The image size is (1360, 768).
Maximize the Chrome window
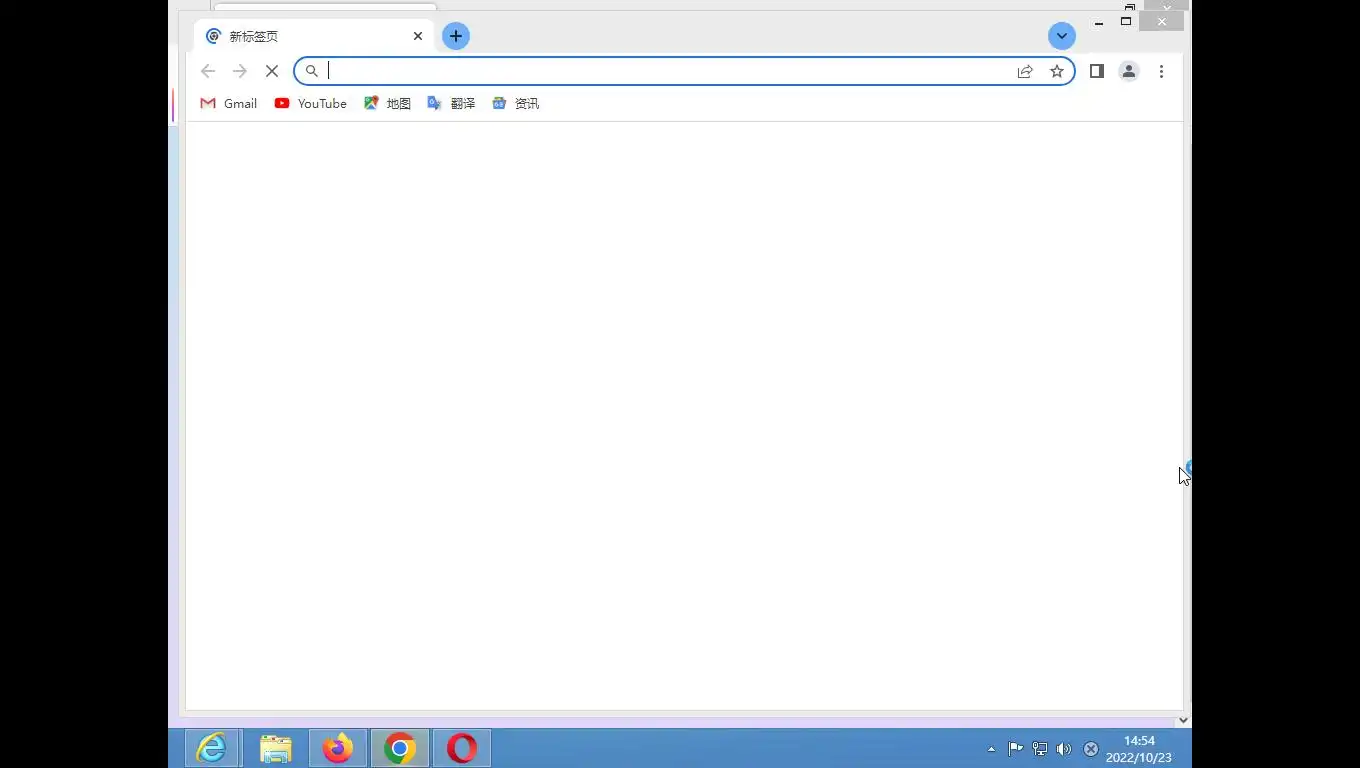pyautogui.click(x=1126, y=22)
